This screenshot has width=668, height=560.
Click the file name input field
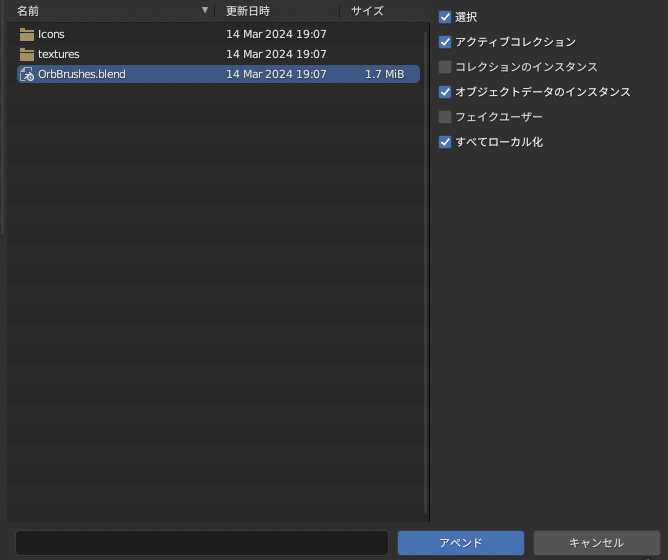[x=202, y=543]
